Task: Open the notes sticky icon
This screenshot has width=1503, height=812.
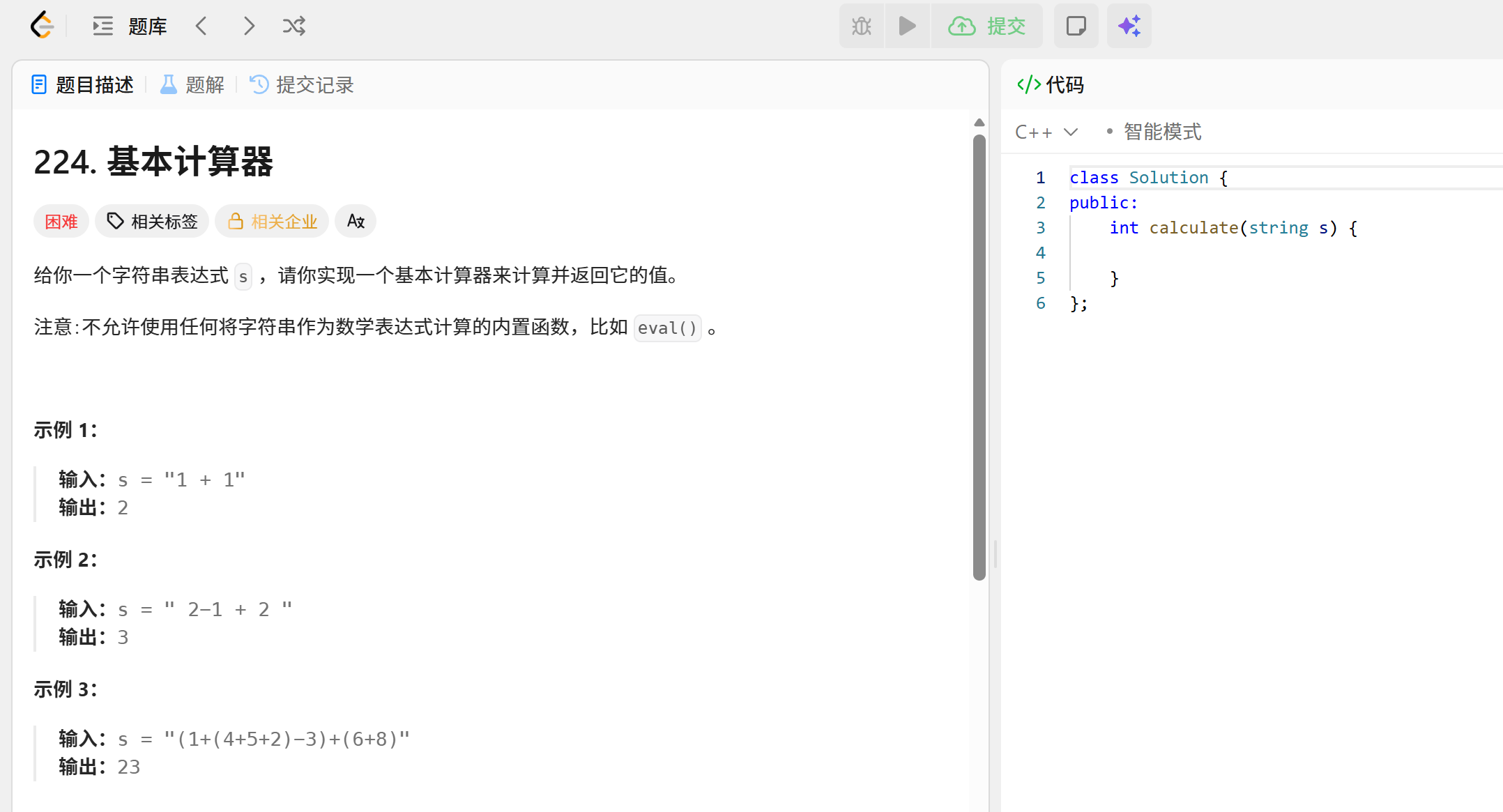Action: coord(1076,26)
